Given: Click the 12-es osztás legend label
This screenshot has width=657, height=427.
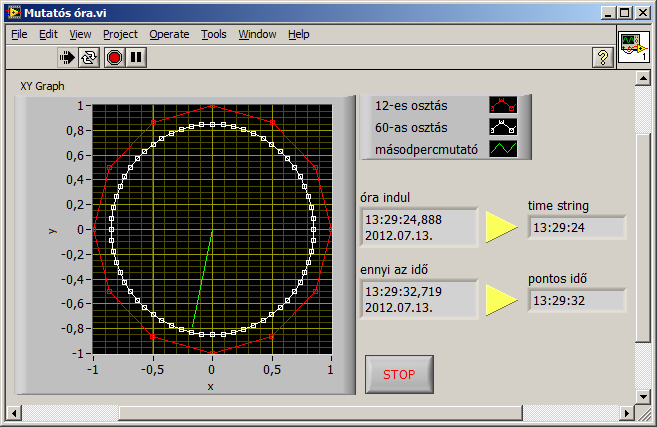Looking at the screenshot, I should [x=411, y=106].
